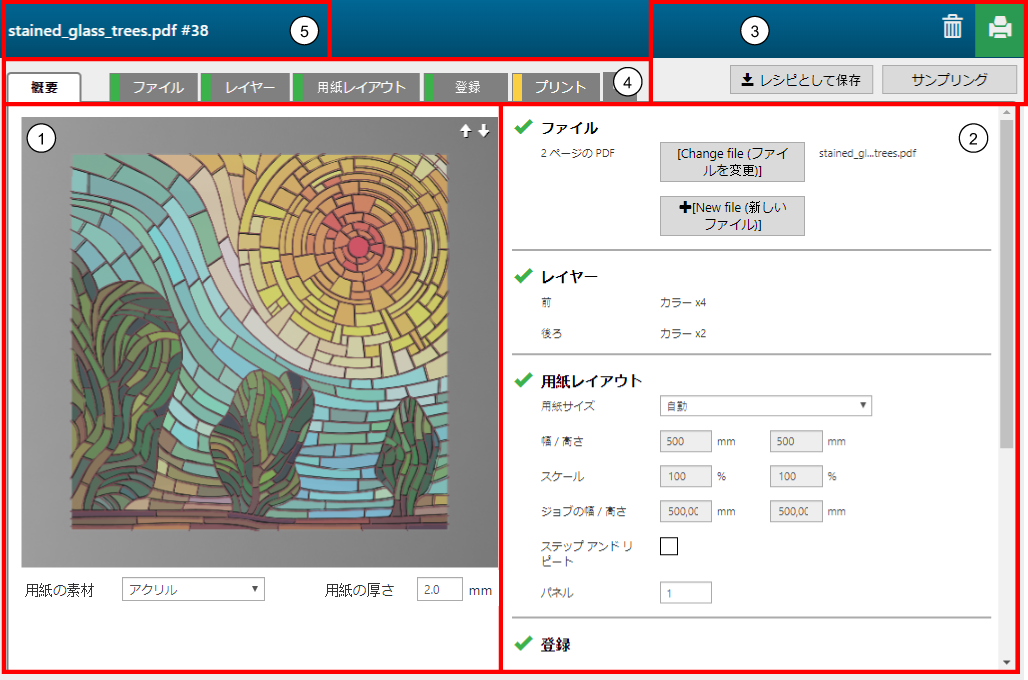1028x680 pixels.
Task: Open the ファイル tab
Action: click(x=154, y=87)
